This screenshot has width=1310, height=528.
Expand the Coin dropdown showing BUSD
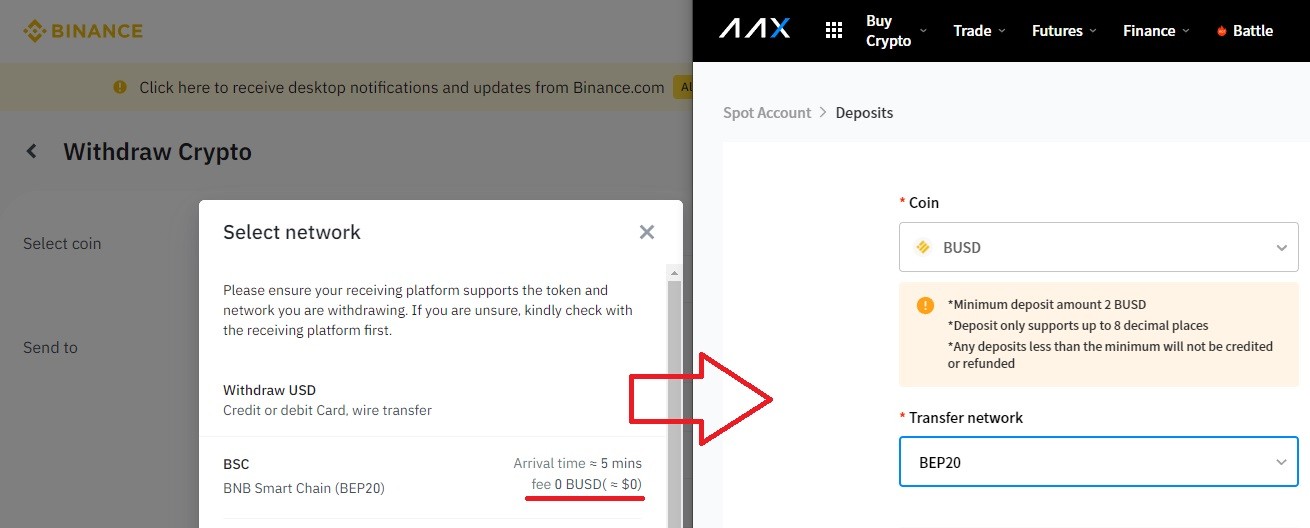point(1099,247)
